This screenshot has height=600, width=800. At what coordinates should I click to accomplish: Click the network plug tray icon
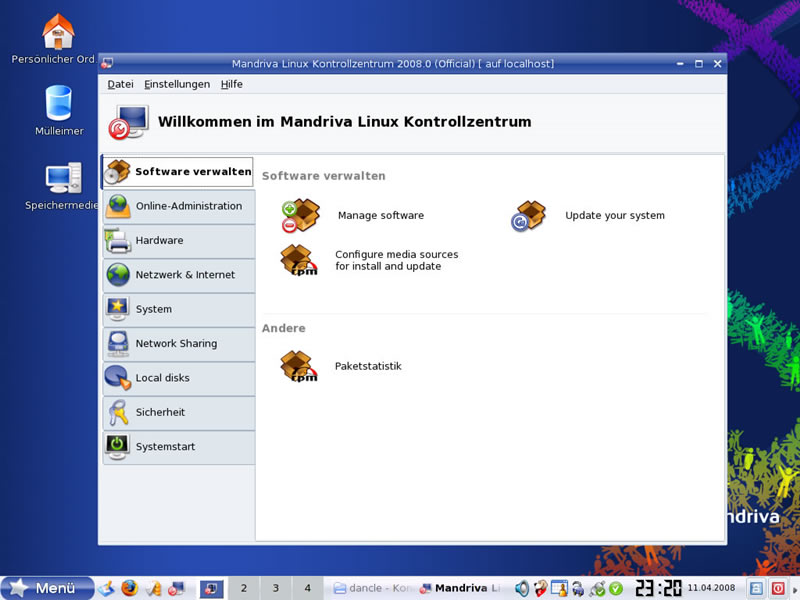(x=597, y=589)
